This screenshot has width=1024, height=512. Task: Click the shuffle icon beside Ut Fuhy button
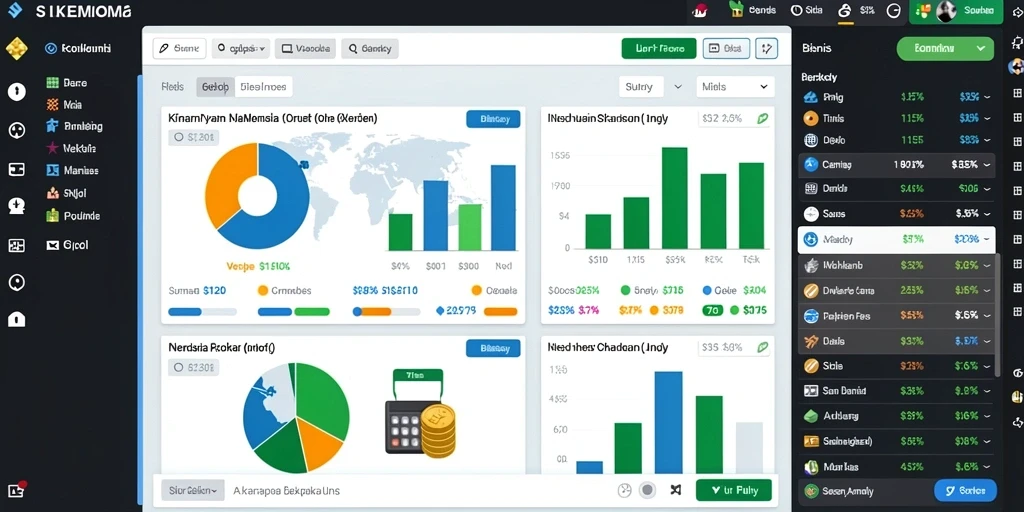[675, 490]
